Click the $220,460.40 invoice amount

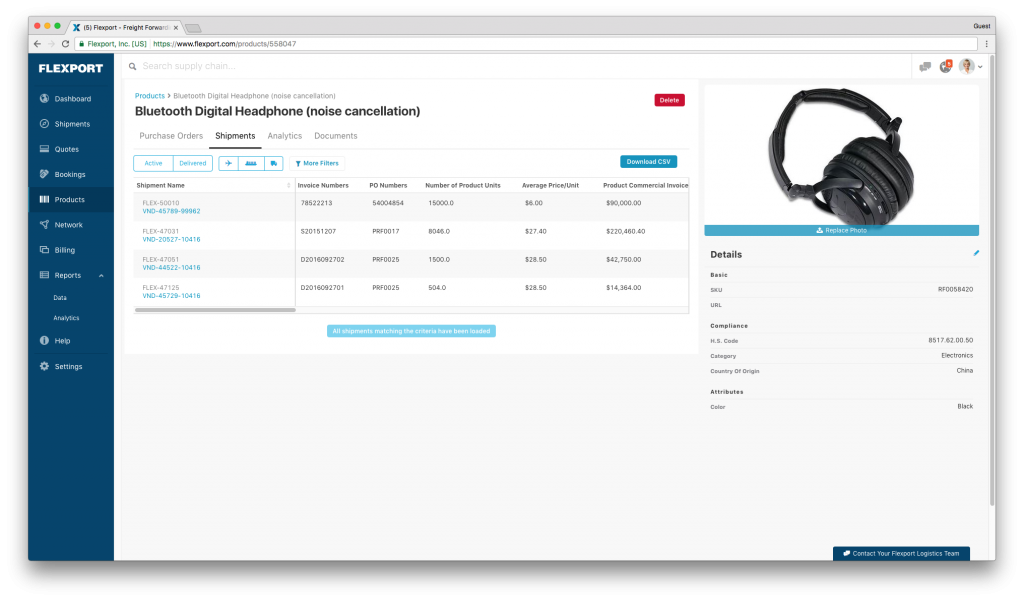coord(626,231)
